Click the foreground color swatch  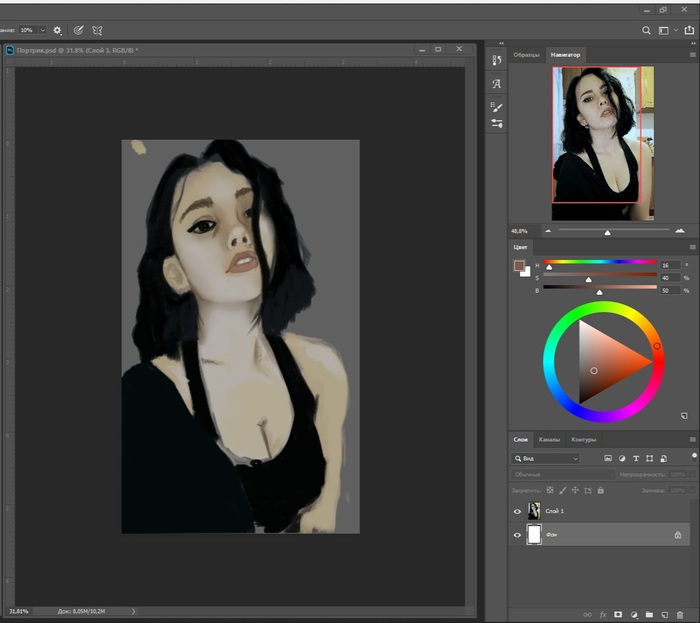click(518, 266)
